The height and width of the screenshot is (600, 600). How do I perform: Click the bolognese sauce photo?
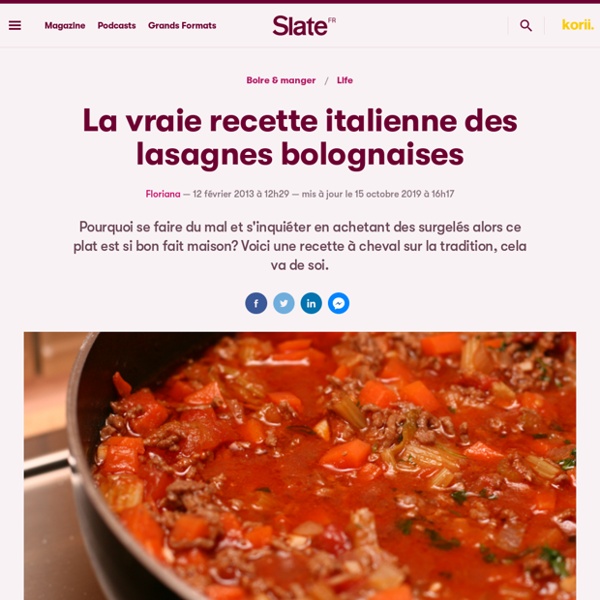coord(300,466)
